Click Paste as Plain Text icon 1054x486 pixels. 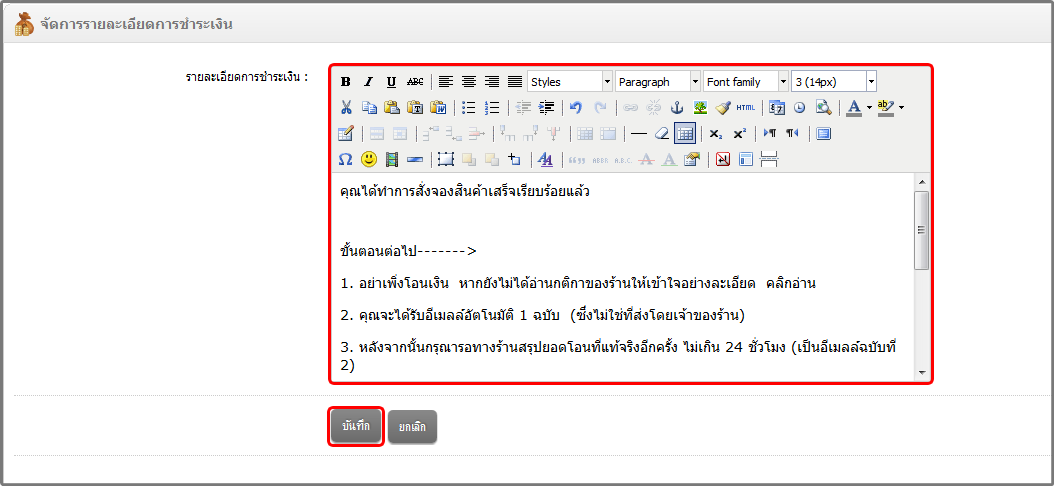(415, 108)
